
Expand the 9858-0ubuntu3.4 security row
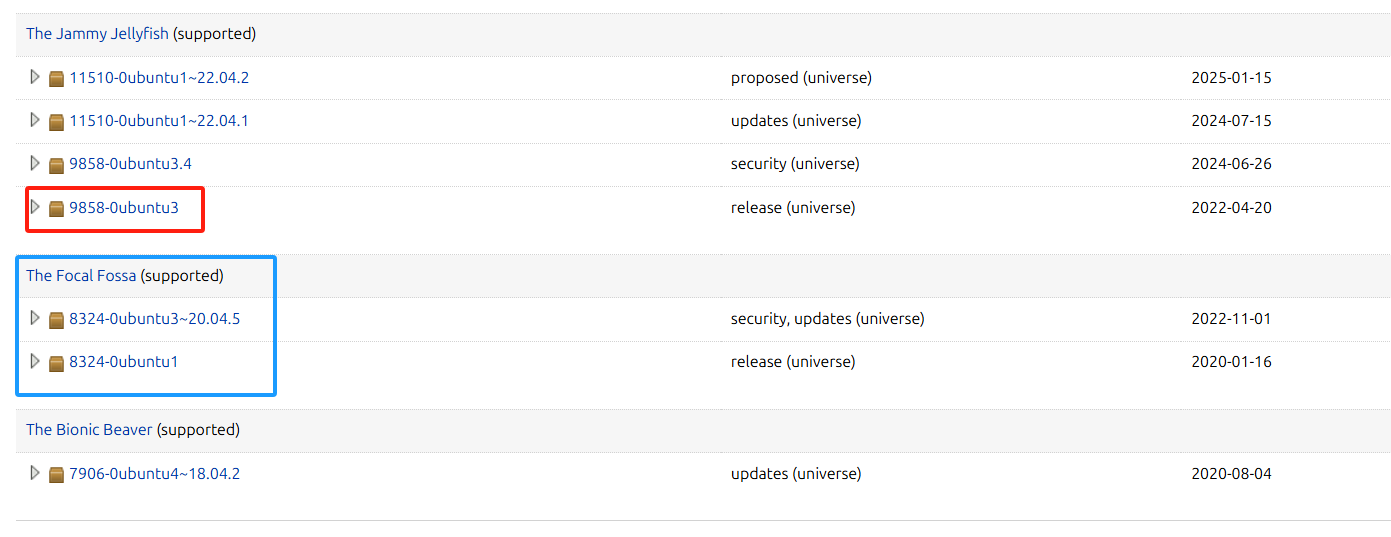(35, 163)
